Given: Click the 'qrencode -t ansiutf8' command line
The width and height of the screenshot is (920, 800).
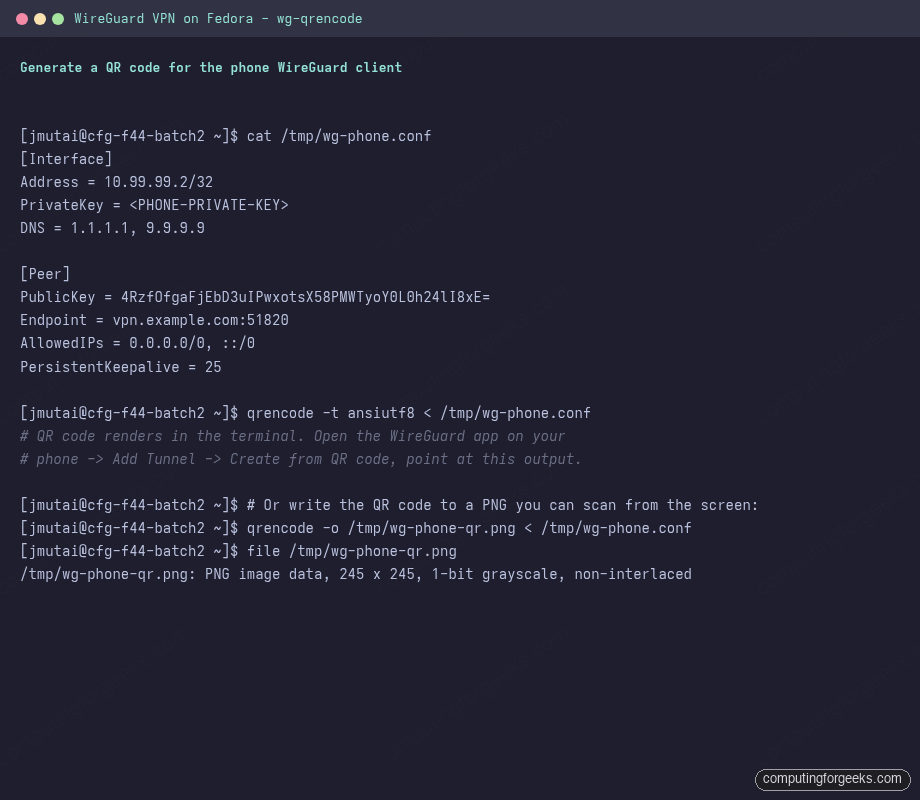Looking at the screenshot, I should 305,413.
